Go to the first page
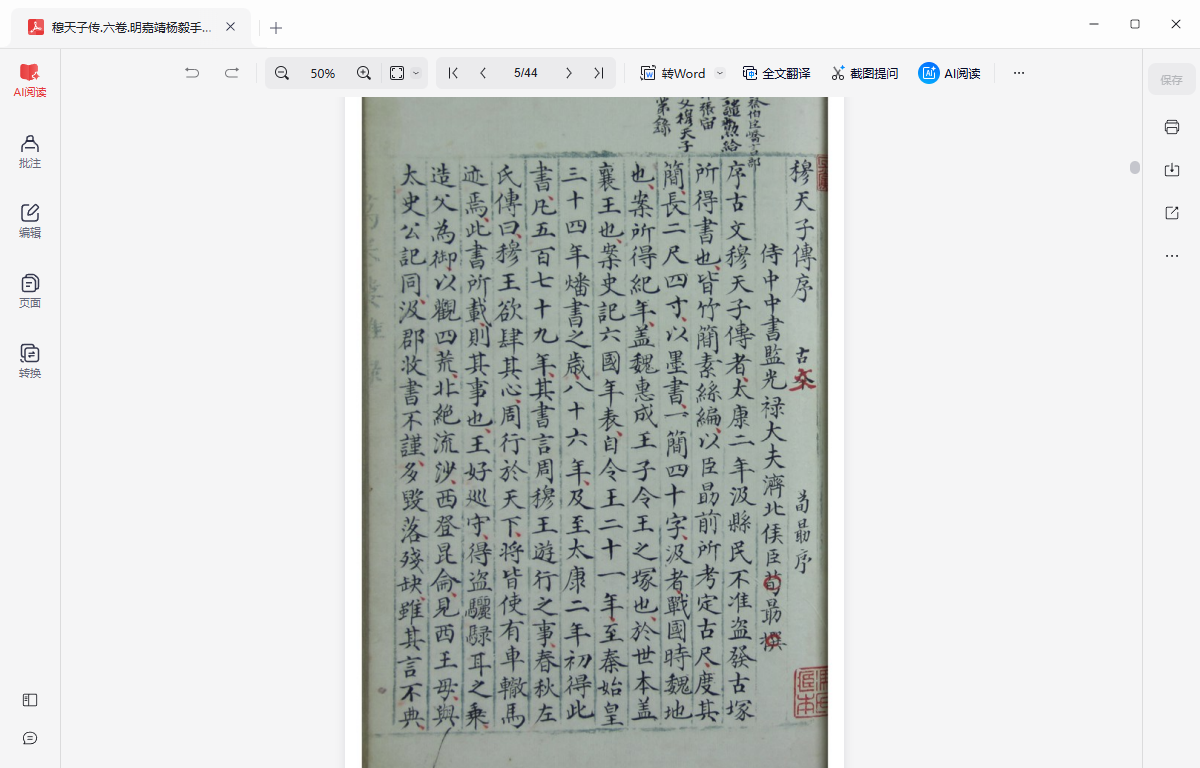 tap(453, 73)
